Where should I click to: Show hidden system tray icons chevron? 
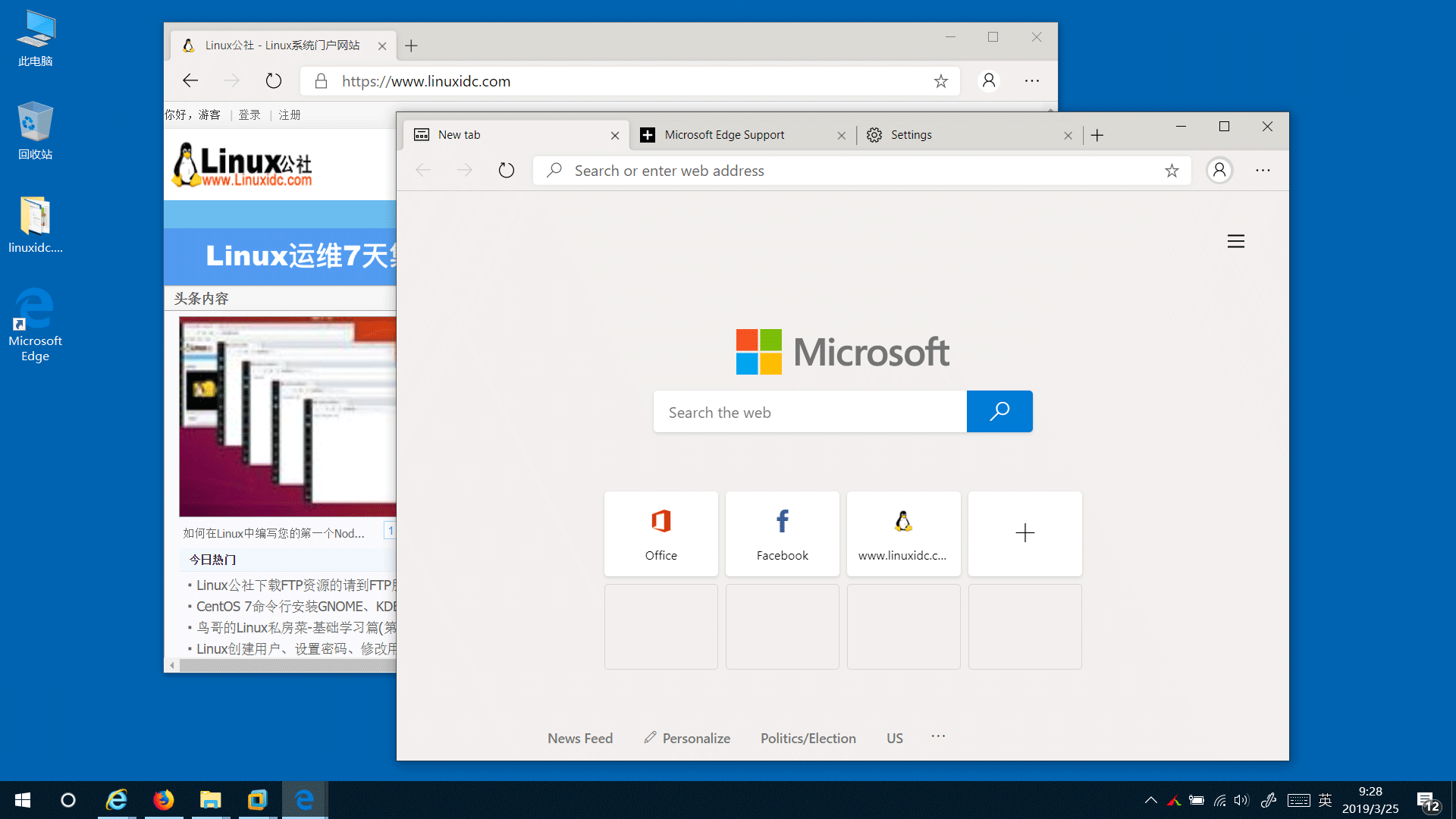coord(1150,800)
